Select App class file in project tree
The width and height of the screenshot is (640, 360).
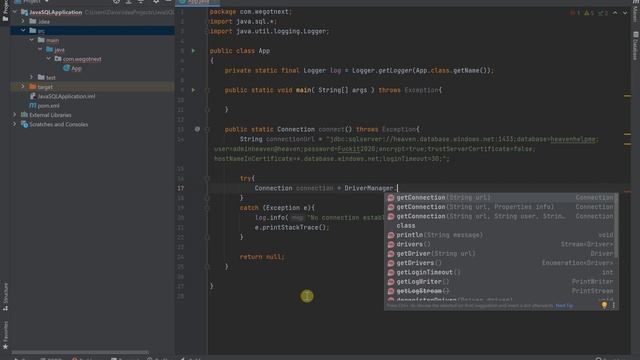click(72, 68)
